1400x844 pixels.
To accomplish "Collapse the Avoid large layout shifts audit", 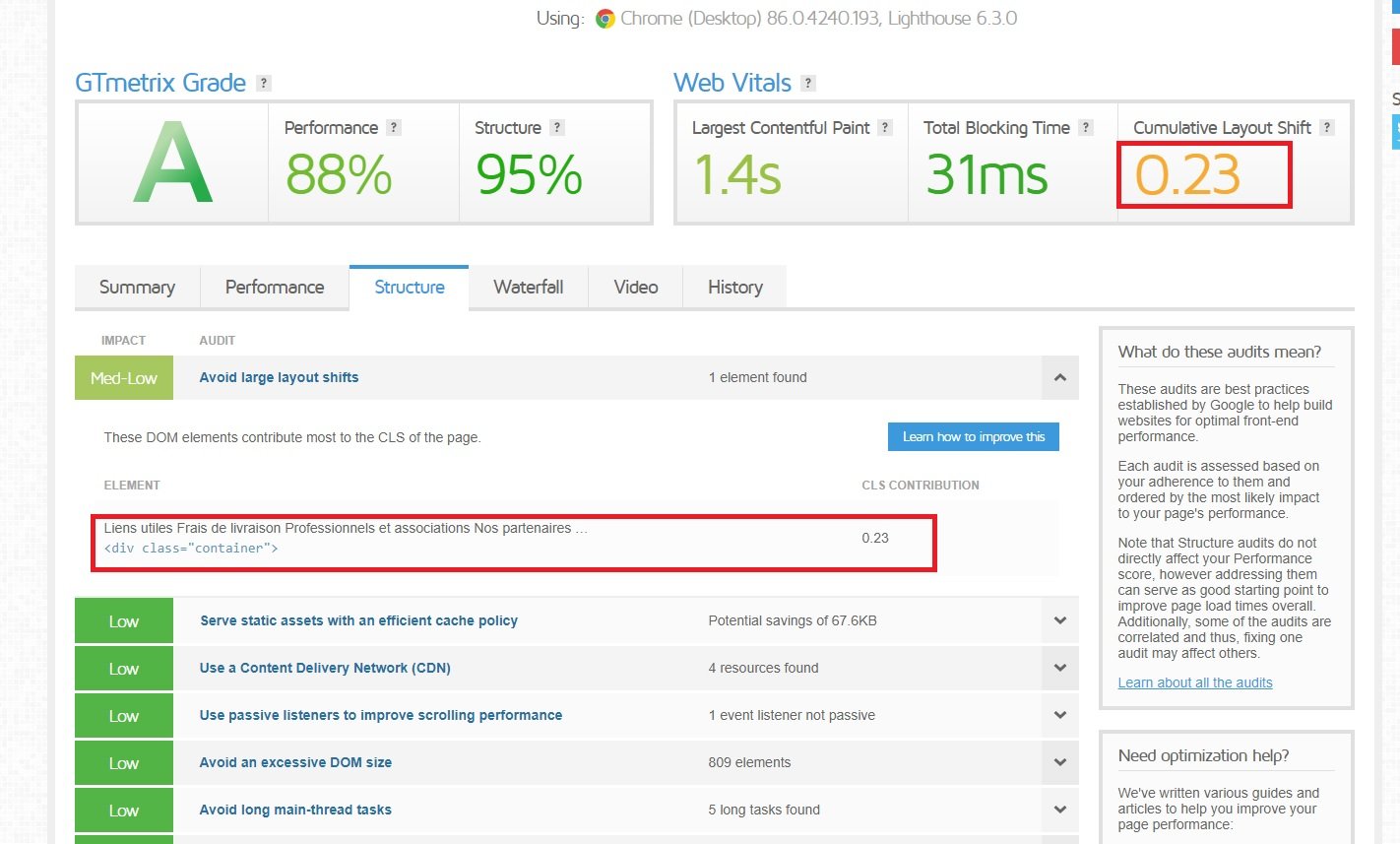I will pyautogui.click(x=1060, y=377).
